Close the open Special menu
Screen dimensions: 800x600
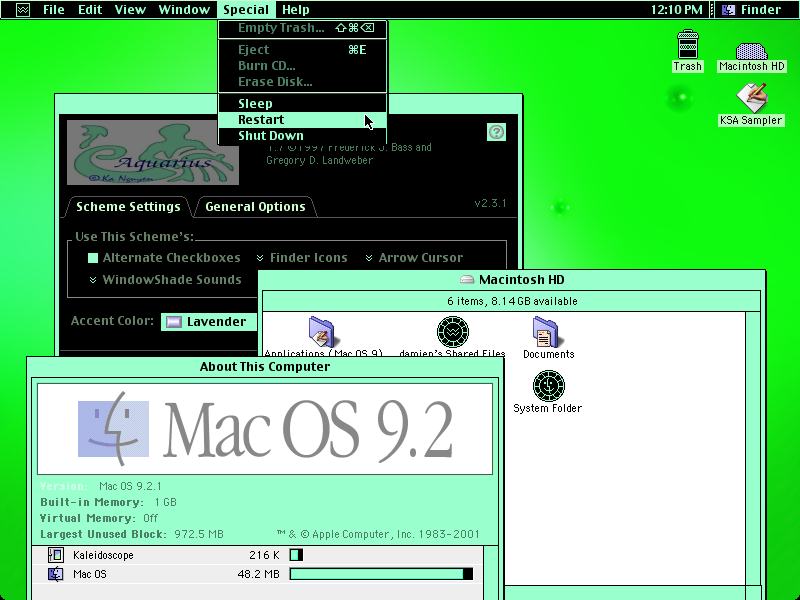tap(246, 10)
